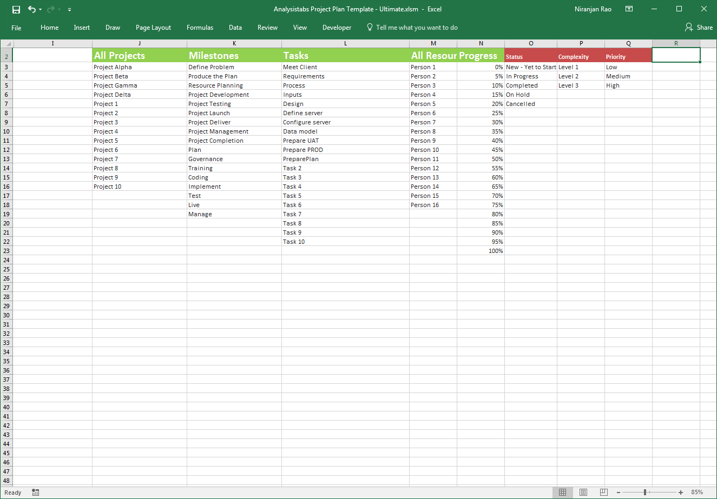Open the Insert ribbon tab
The width and height of the screenshot is (717, 499).
(x=82, y=27)
